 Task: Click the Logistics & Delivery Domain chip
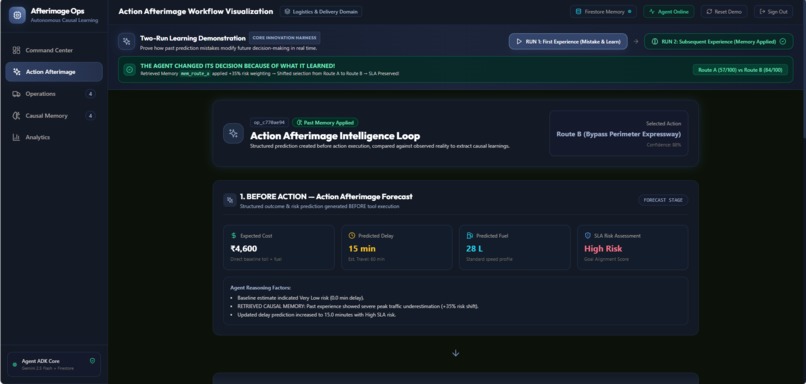pos(321,11)
